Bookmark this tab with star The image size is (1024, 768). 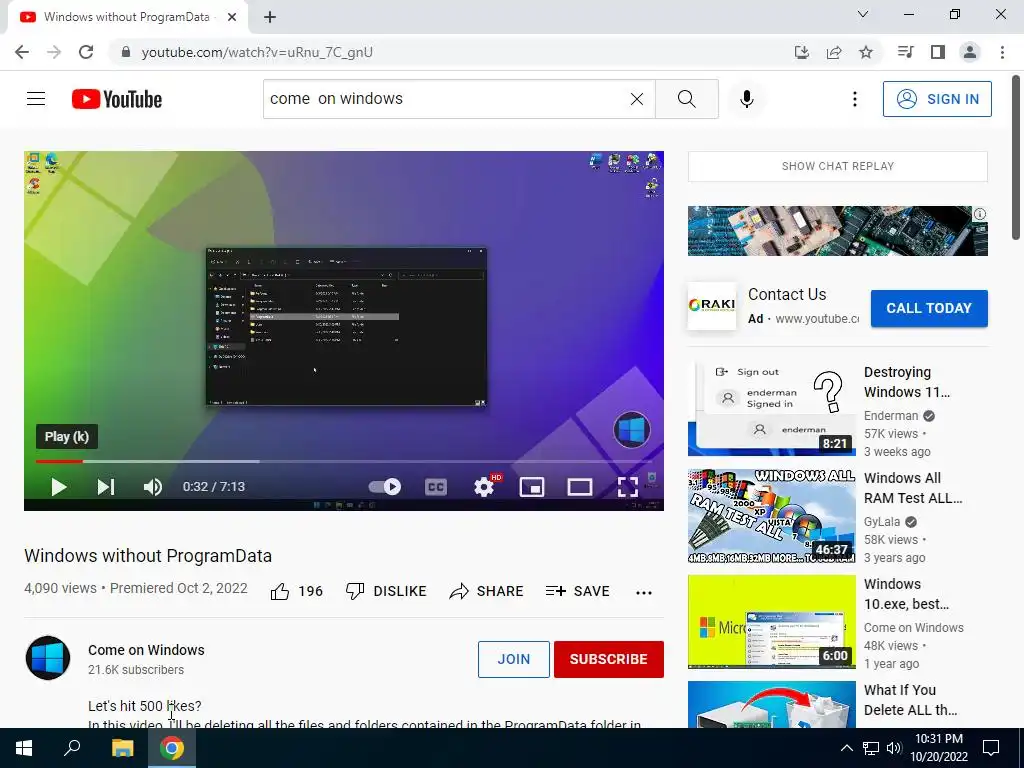866,52
